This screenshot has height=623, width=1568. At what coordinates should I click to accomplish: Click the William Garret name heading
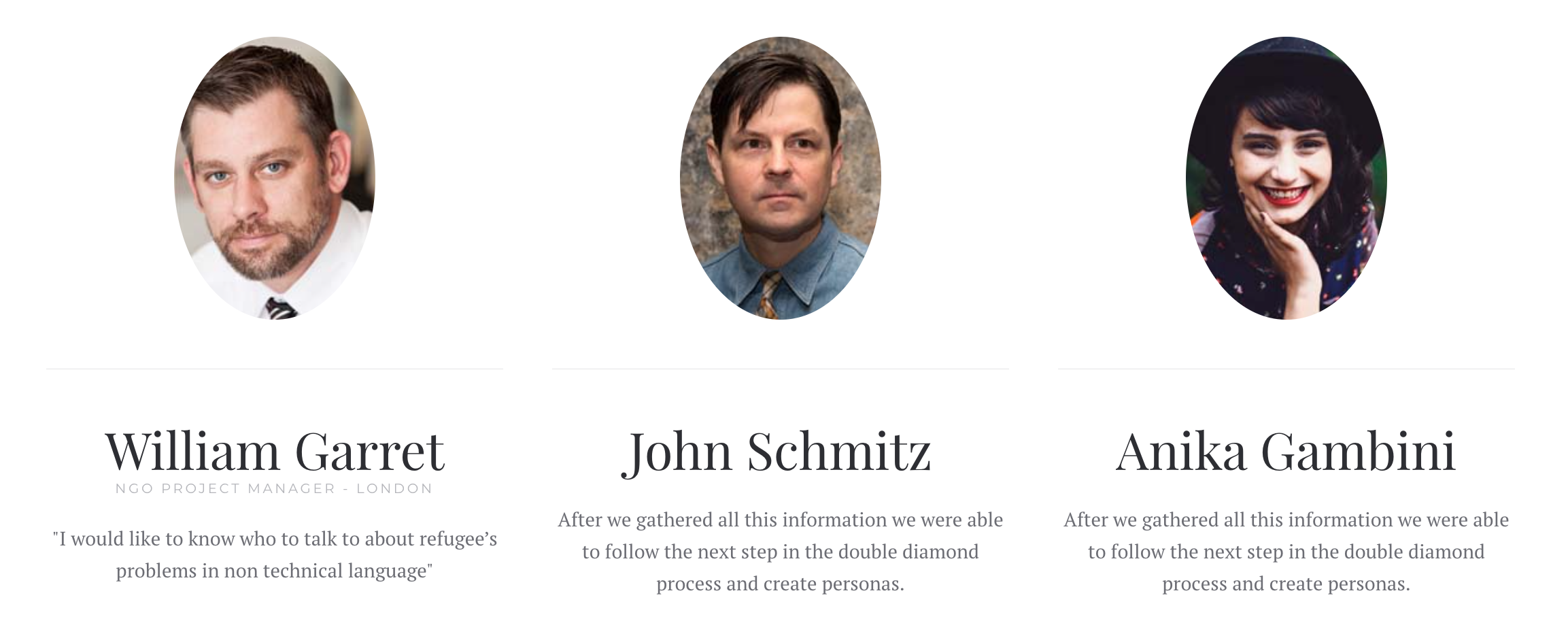tap(275, 452)
